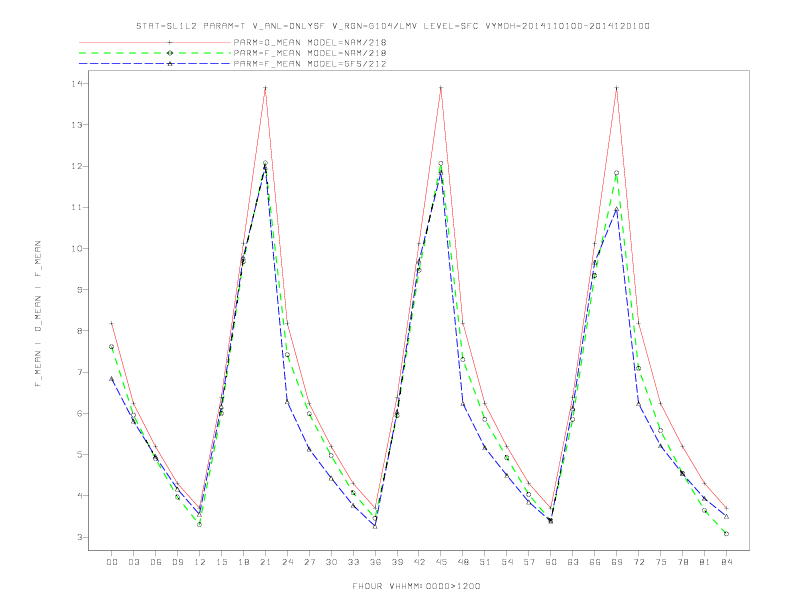Click x-axis tick label 51

point(485,562)
